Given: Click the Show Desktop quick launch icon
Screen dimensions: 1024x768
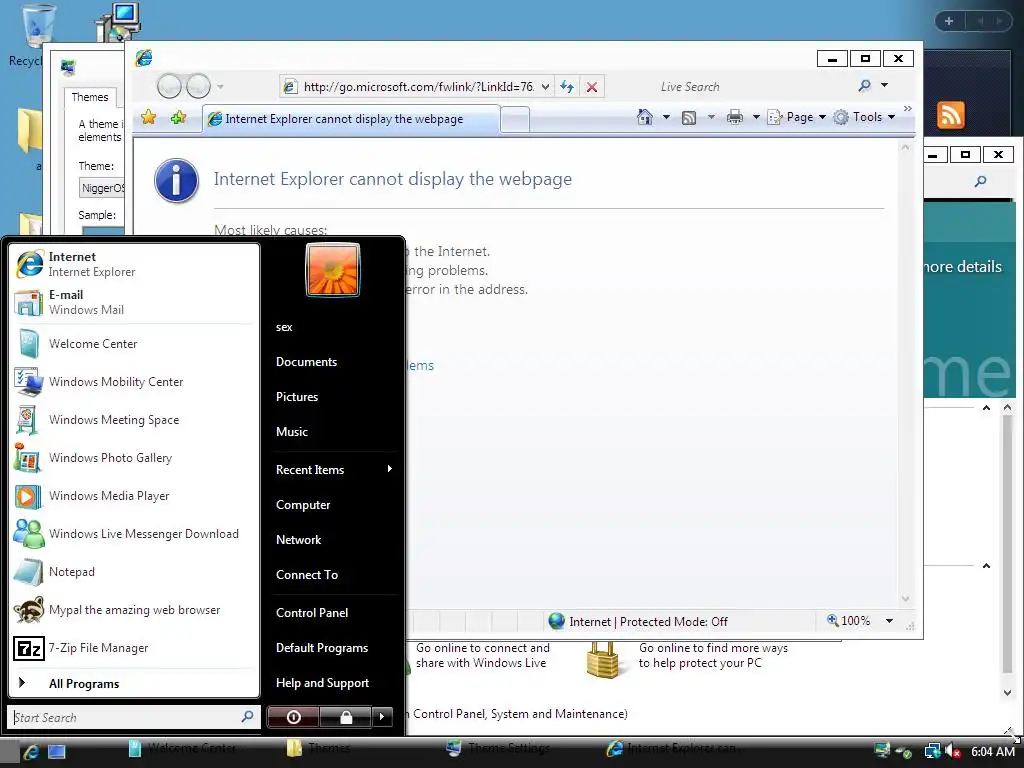Looking at the screenshot, I should [57, 752].
